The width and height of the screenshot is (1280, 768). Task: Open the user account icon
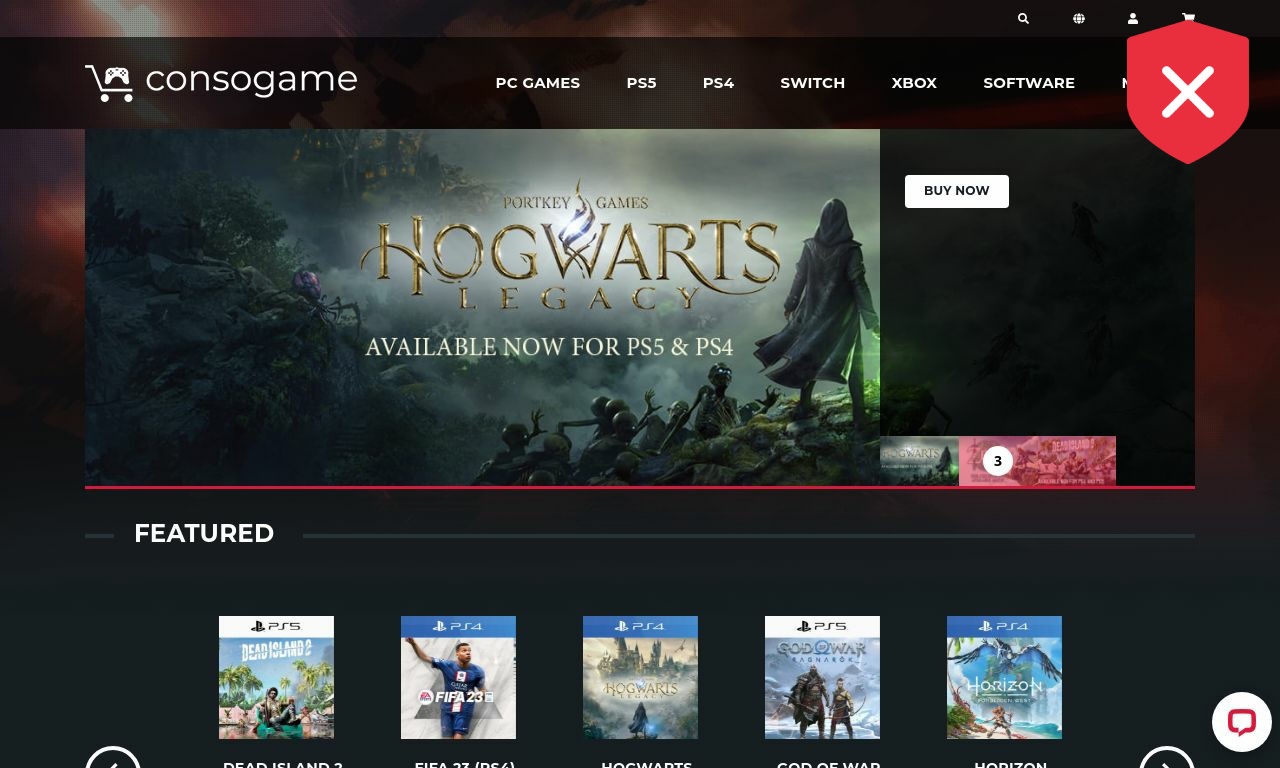[x=1133, y=18]
